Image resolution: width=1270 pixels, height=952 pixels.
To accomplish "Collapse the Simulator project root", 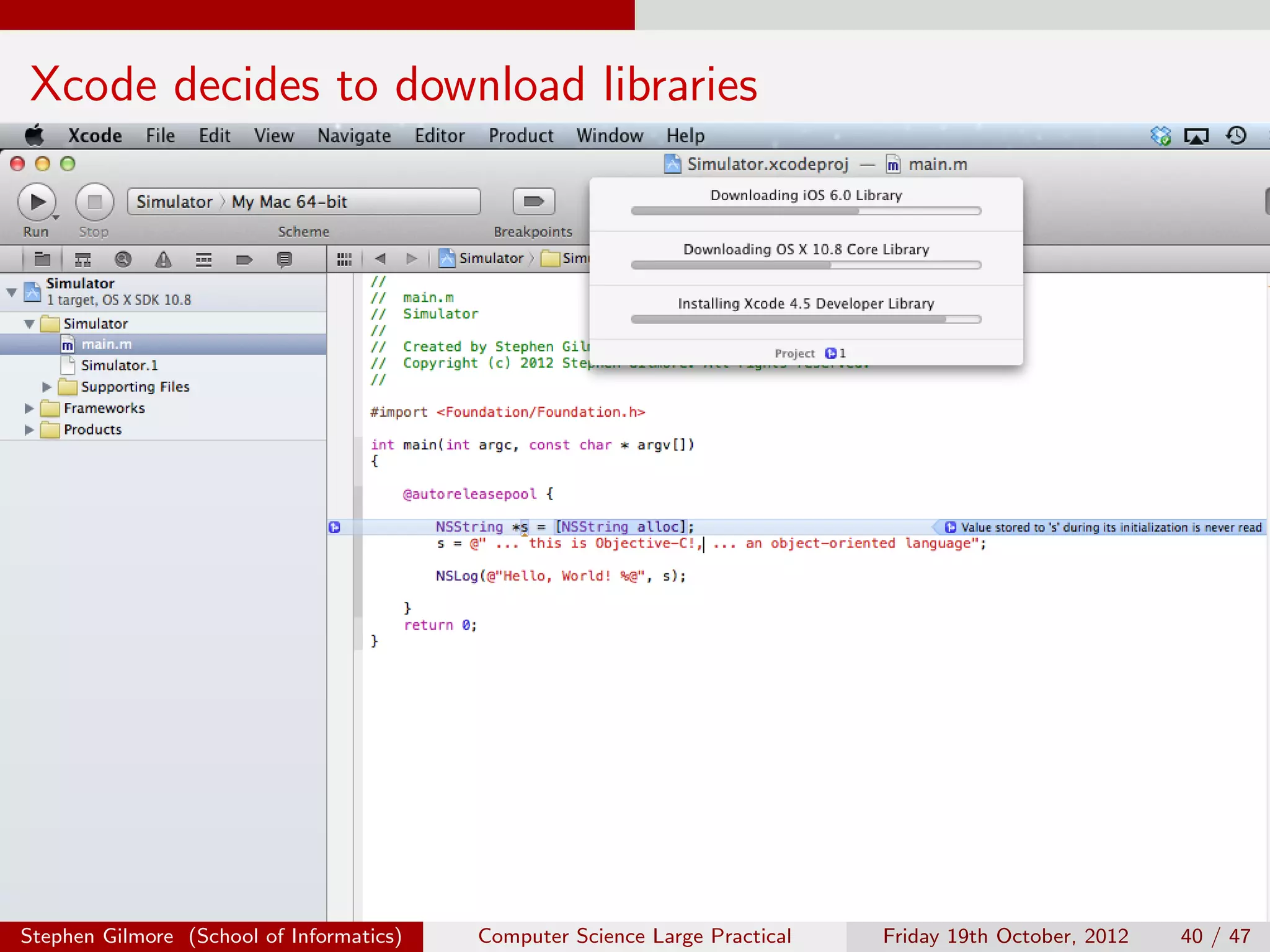I will click(12, 291).
